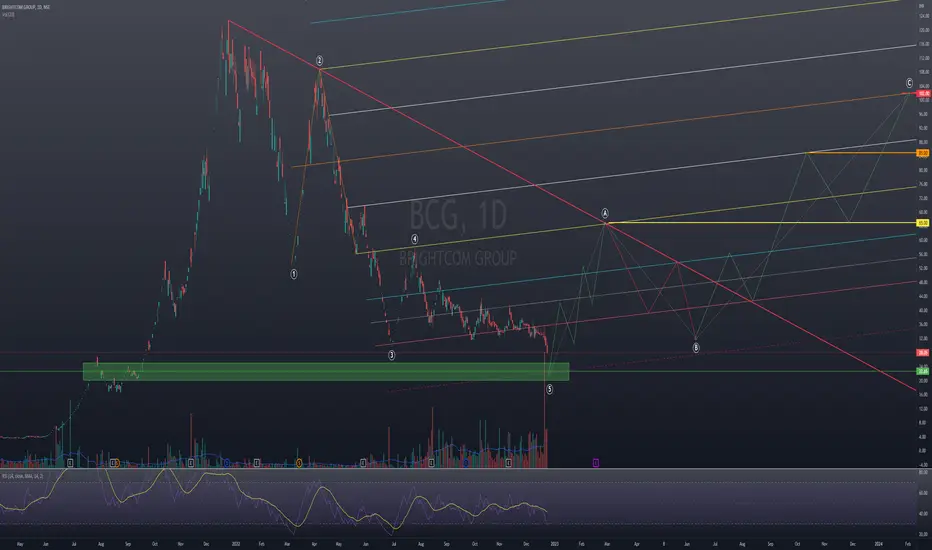Click the purple future event marker
This screenshot has height=550, width=932.
[x=596, y=463]
